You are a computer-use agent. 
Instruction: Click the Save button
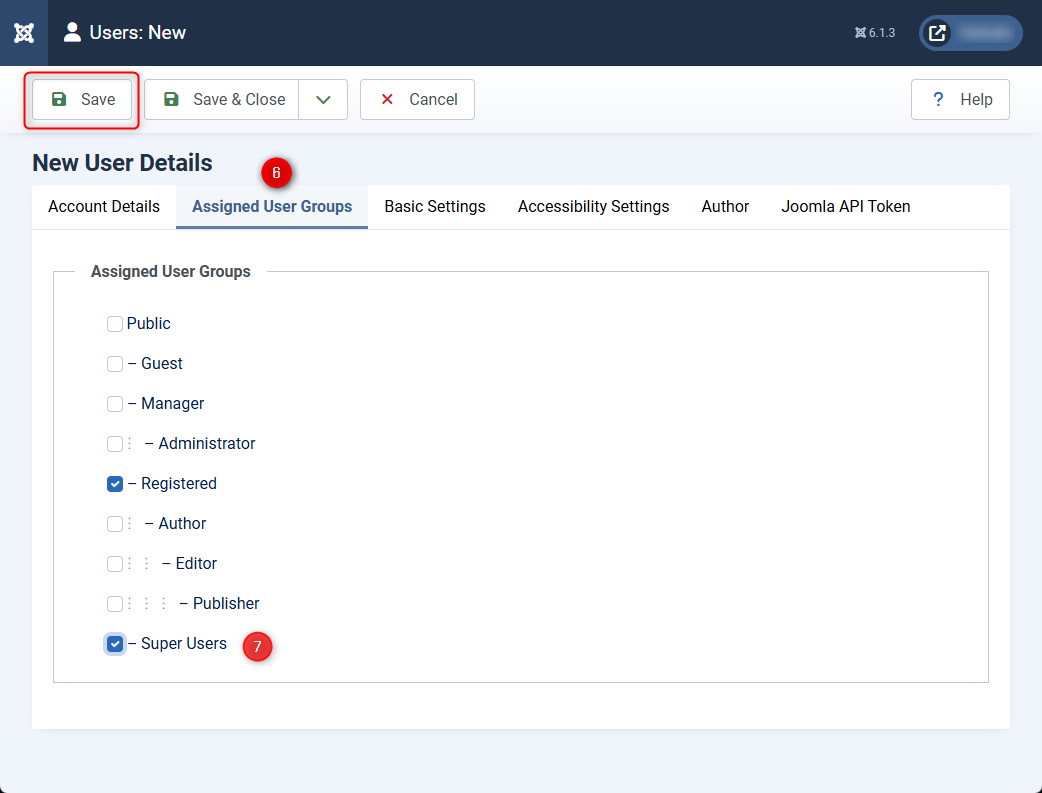82,99
